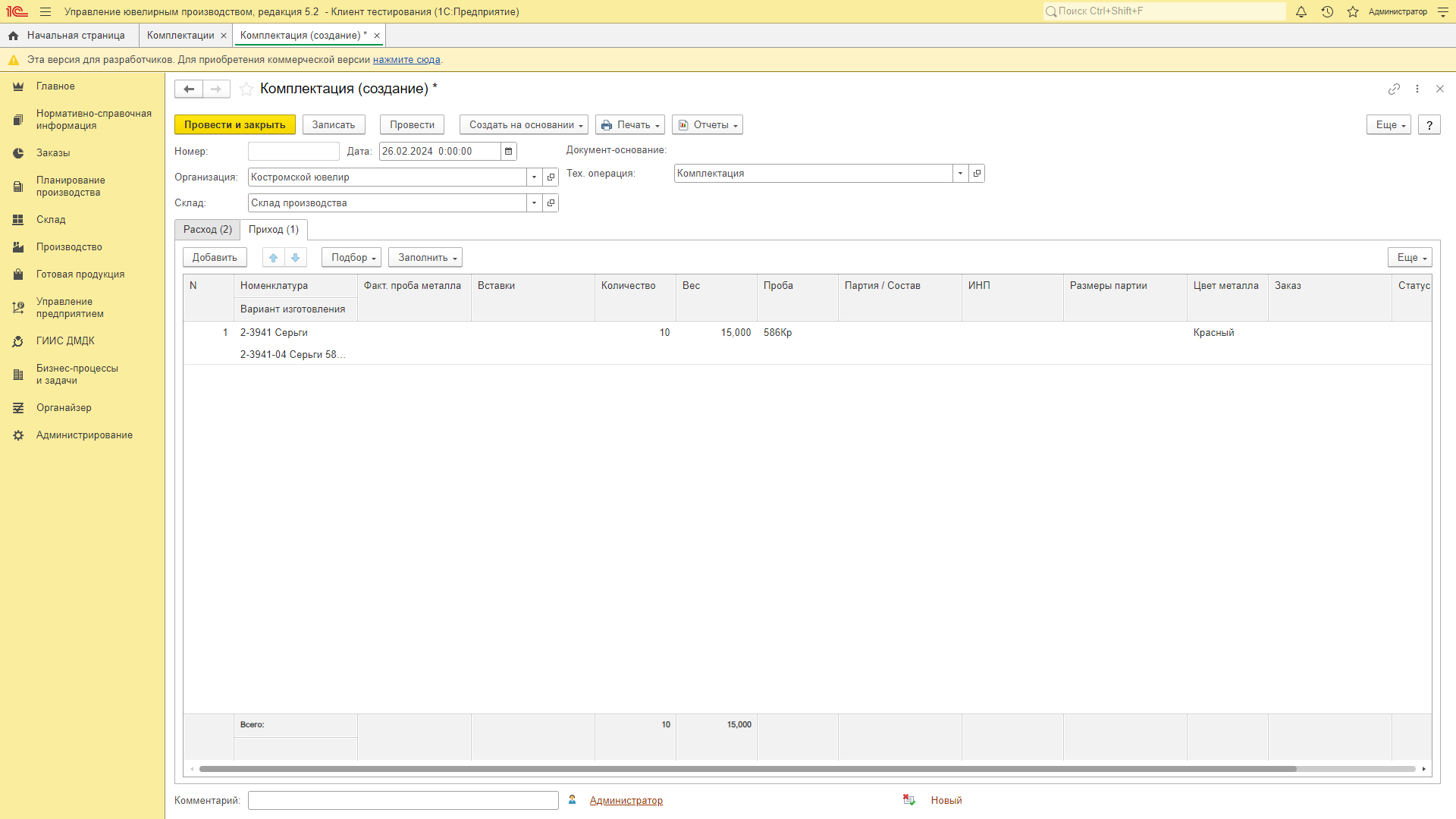Open the form options three-dot icon

1417,89
